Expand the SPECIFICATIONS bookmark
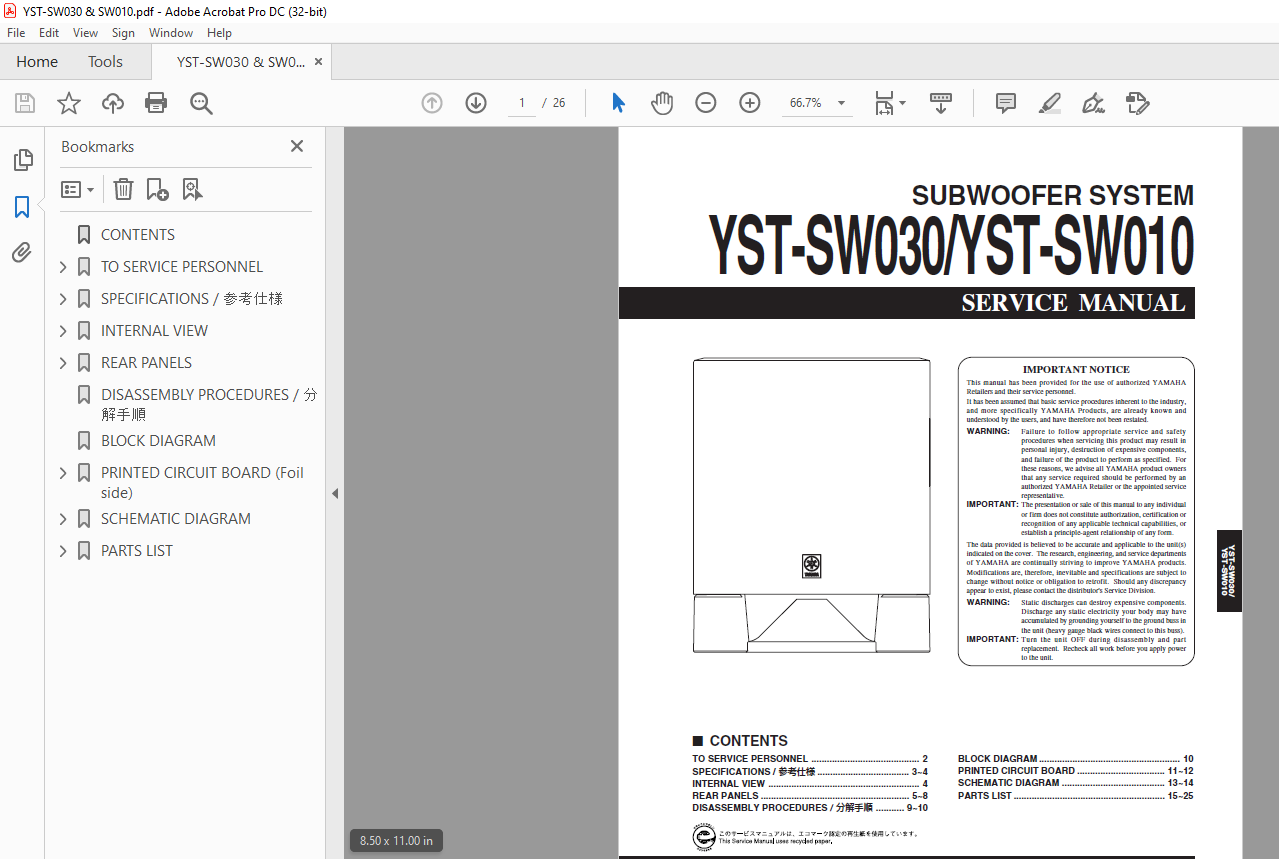The width and height of the screenshot is (1279, 859). coord(63,299)
